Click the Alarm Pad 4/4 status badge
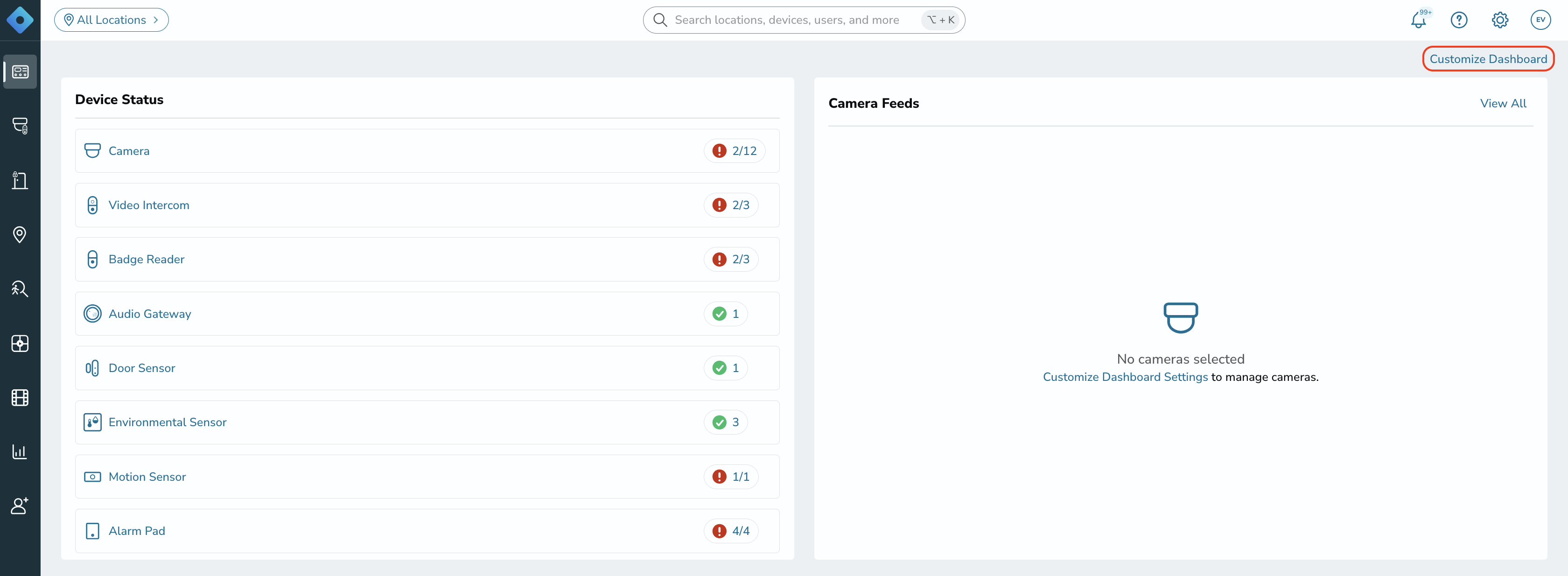Viewport: 1568px width, 576px height. point(730,531)
